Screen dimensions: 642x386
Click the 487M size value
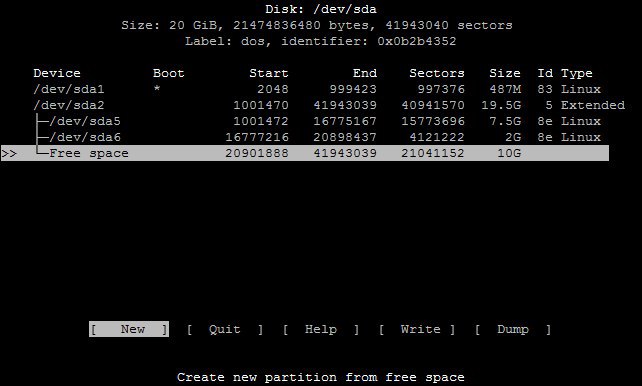click(505, 89)
